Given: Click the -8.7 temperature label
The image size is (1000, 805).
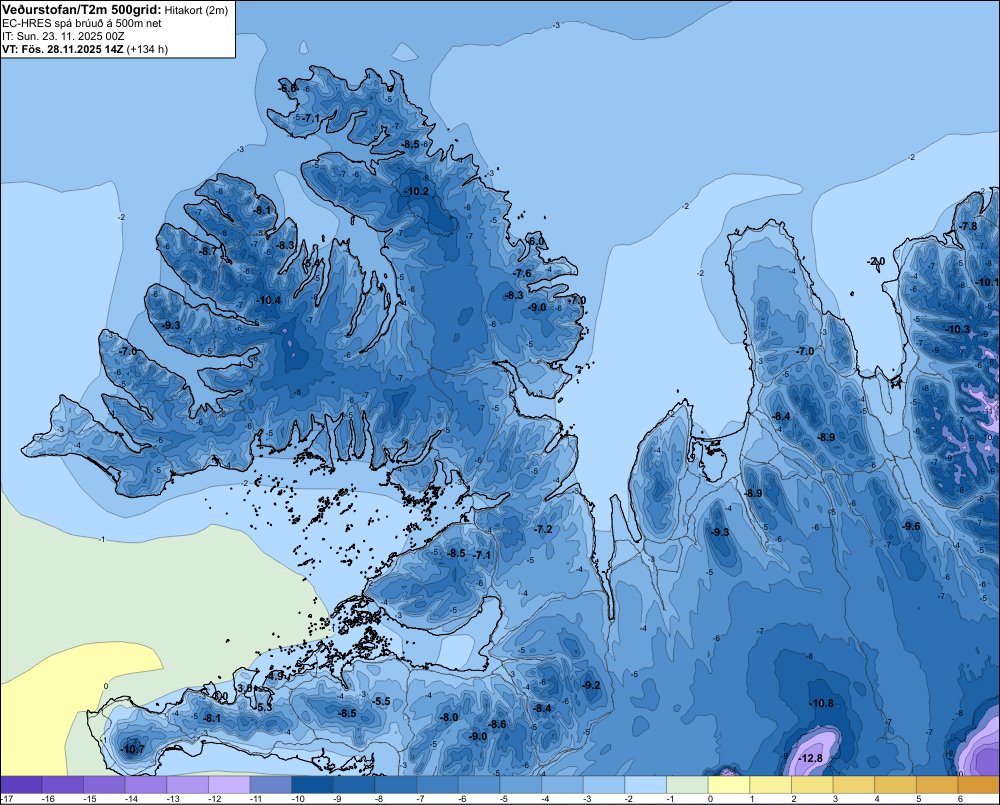Looking at the screenshot, I should pyautogui.click(x=208, y=251).
